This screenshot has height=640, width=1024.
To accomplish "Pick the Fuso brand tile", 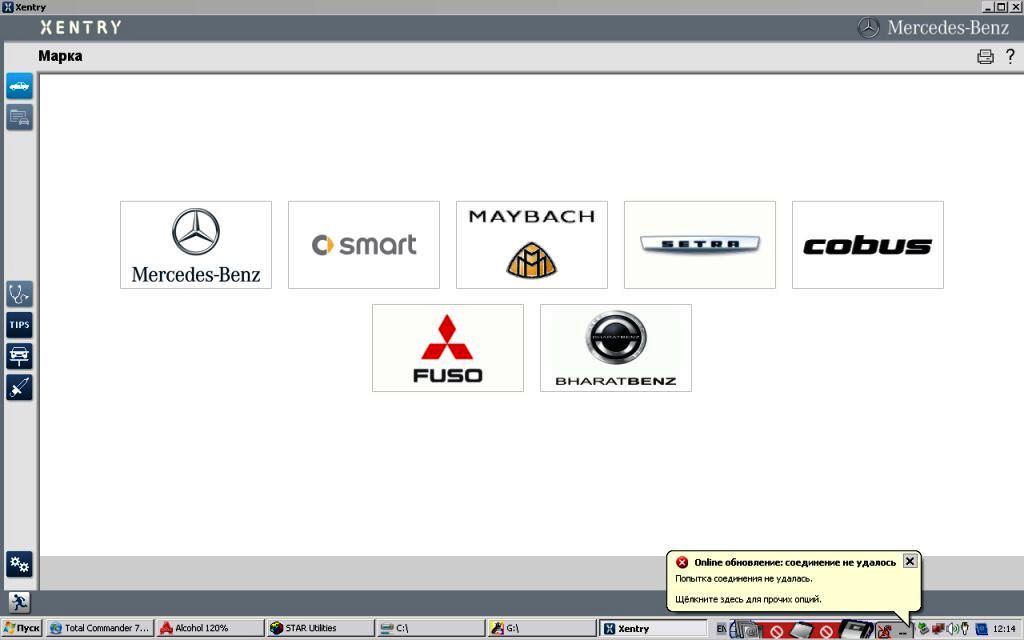I will pos(447,348).
